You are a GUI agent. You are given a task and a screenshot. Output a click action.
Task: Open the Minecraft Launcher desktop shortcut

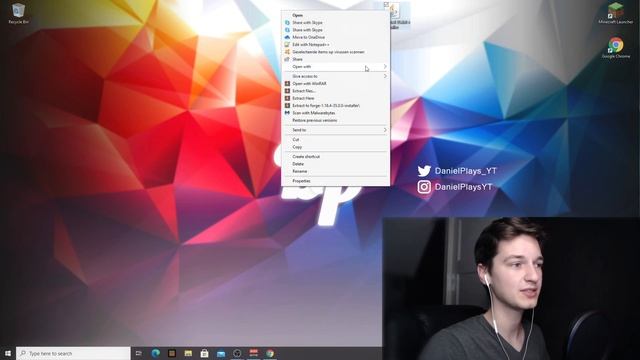point(616,13)
